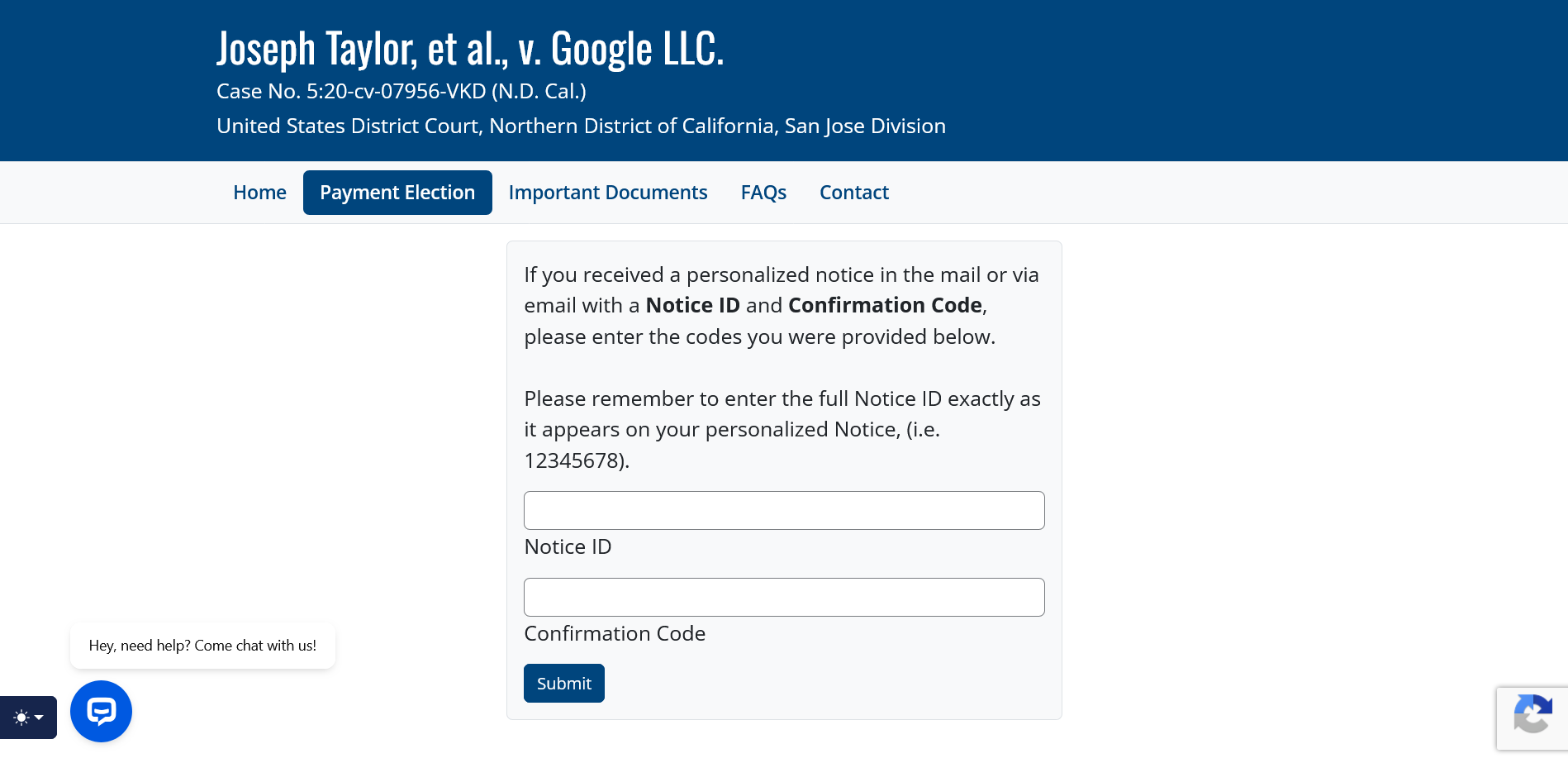
Task: Select the Payment Election tab
Action: coord(397,193)
